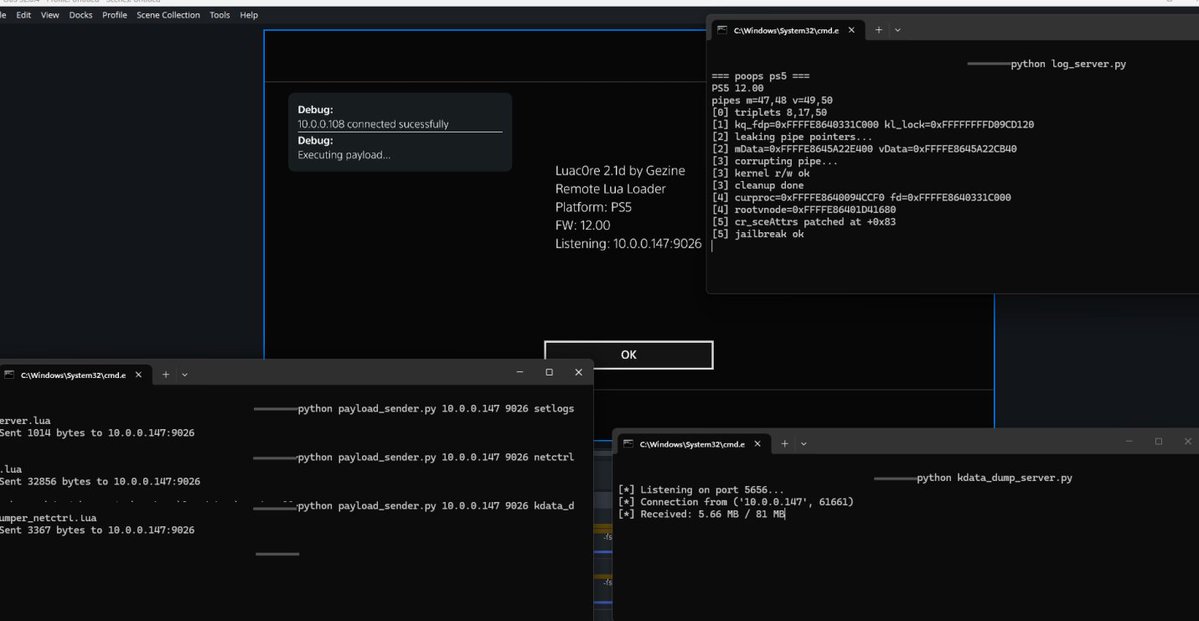Click the '[5] jailbreak ok' line
This screenshot has width=1199, height=621.
[757, 234]
